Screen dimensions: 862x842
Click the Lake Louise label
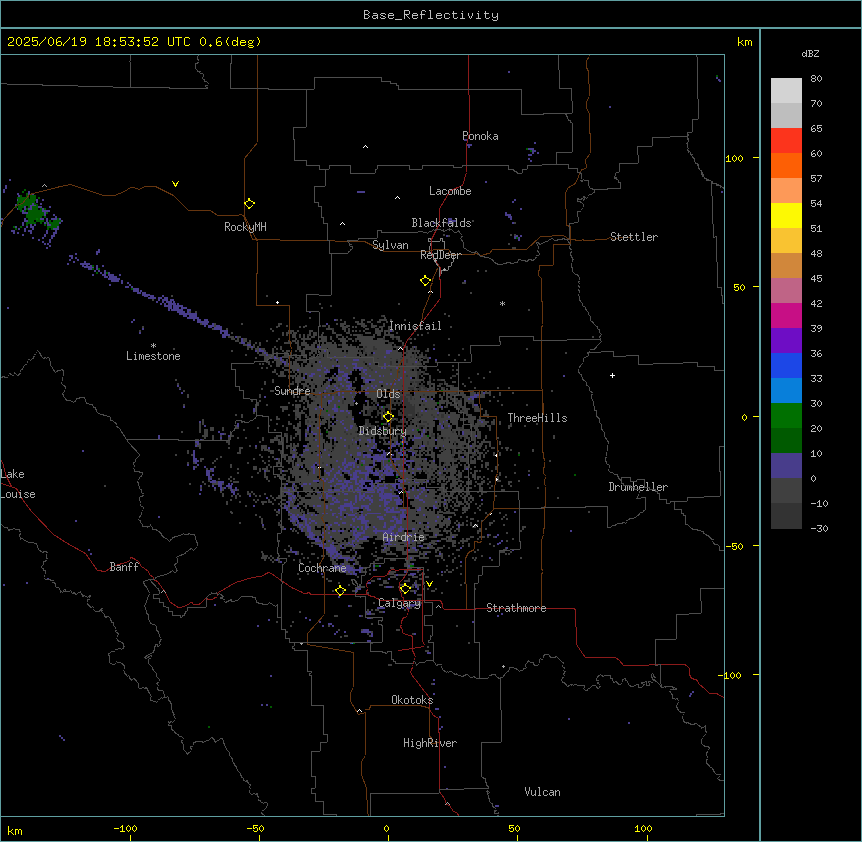click(x=18, y=484)
